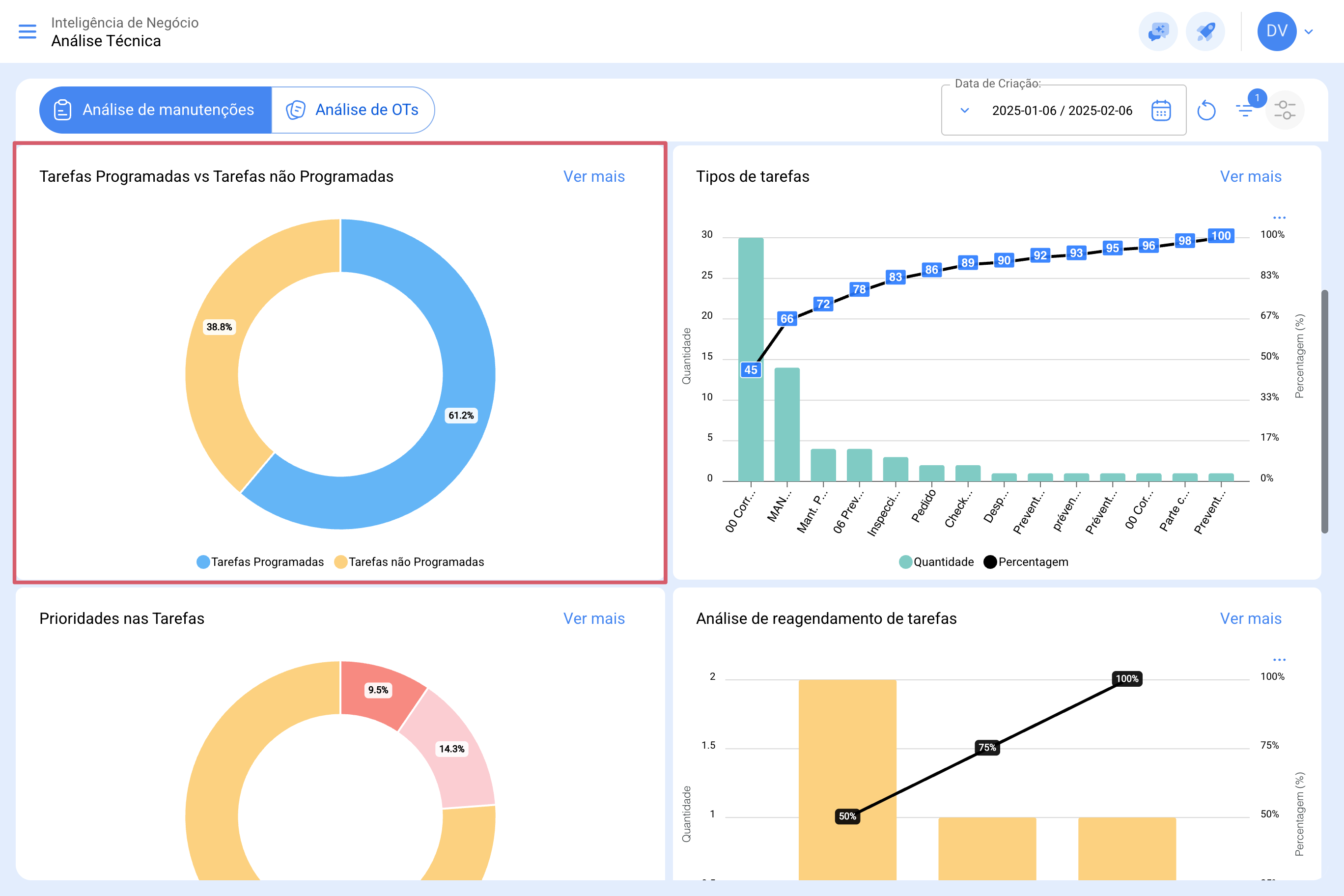Image resolution: width=1344 pixels, height=896 pixels.
Task: Click the MAN... bar in Tipos de tarefas
Action: [787, 424]
